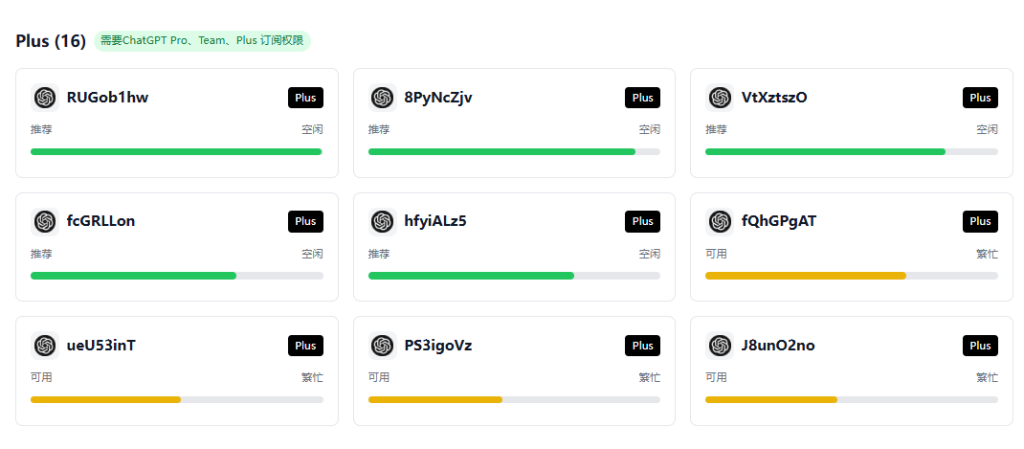The height and width of the screenshot is (449, 1024).
Task: Open the account named hfyiALz5
Action: click(435, 221)
